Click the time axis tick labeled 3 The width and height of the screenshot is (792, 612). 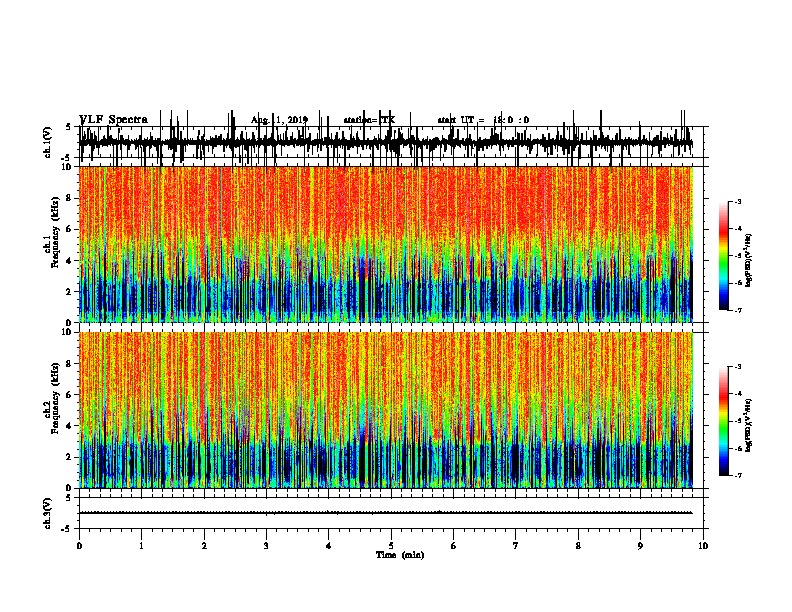266,545
